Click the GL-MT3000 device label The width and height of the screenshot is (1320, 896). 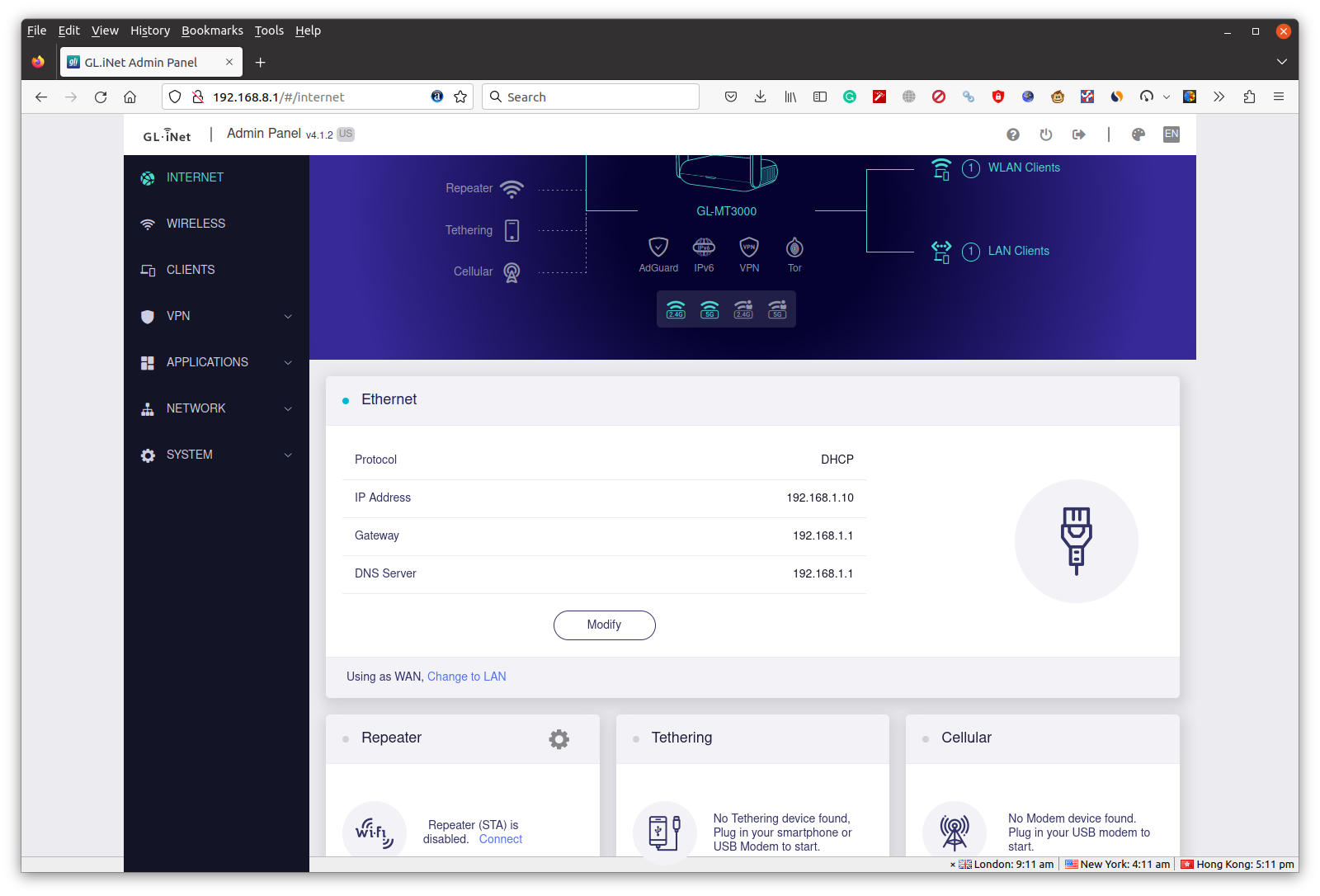point(727,211)
